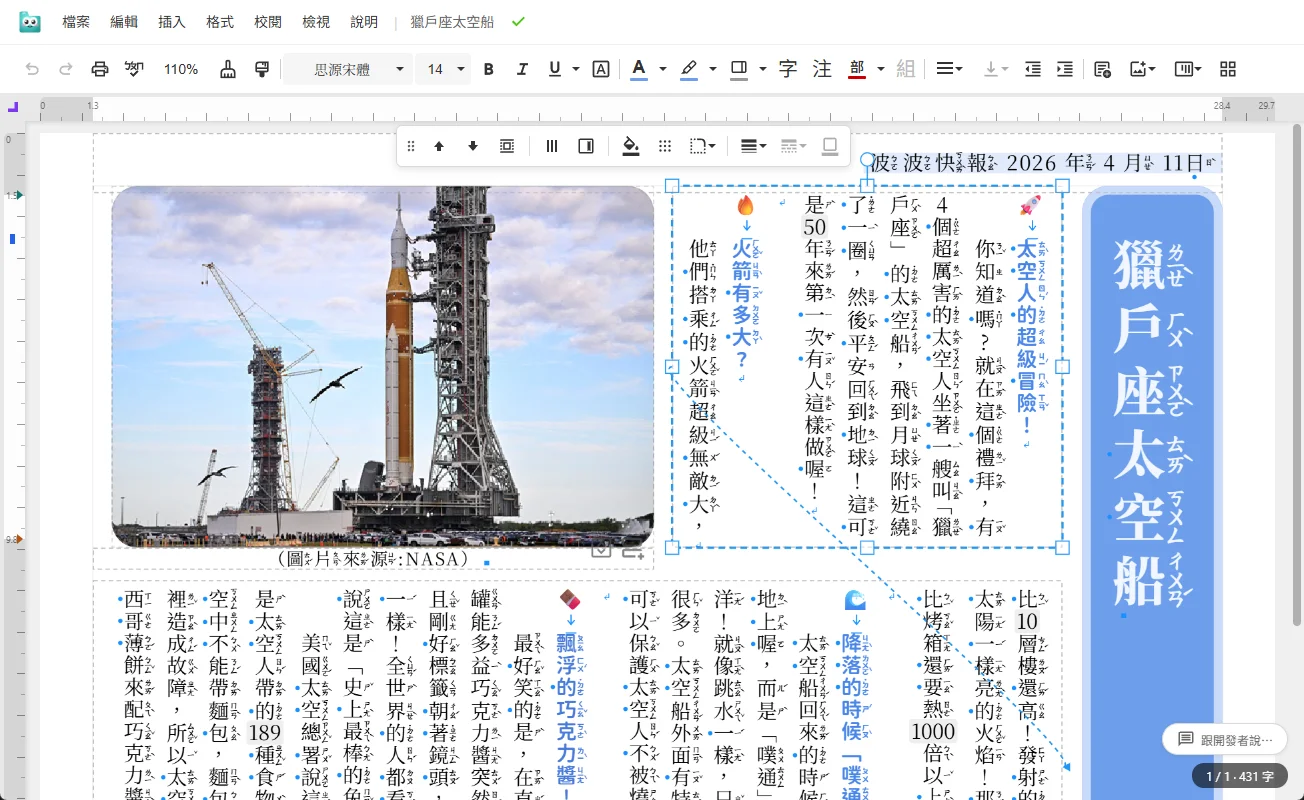Click the 波波快報 date header line
Screen dimensions: 1304x800
[x=1044, y=162]
